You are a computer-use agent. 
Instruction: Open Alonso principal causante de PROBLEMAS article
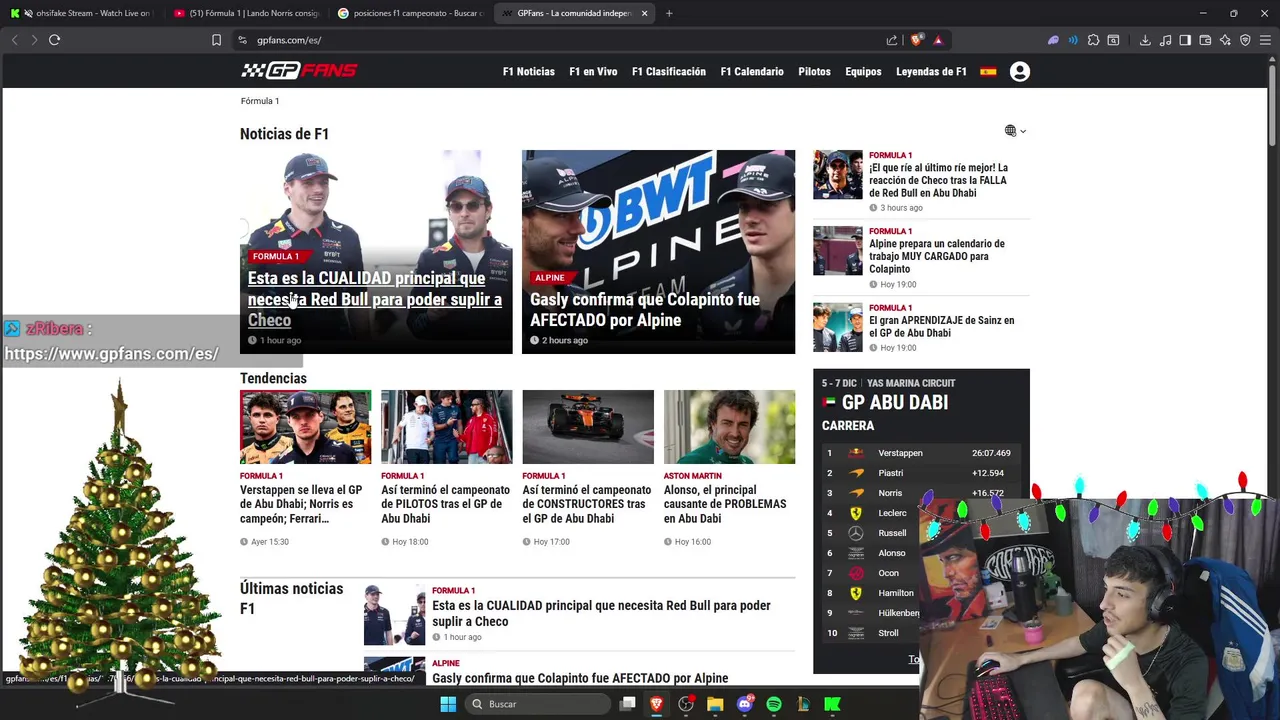[x=725, y=497]
